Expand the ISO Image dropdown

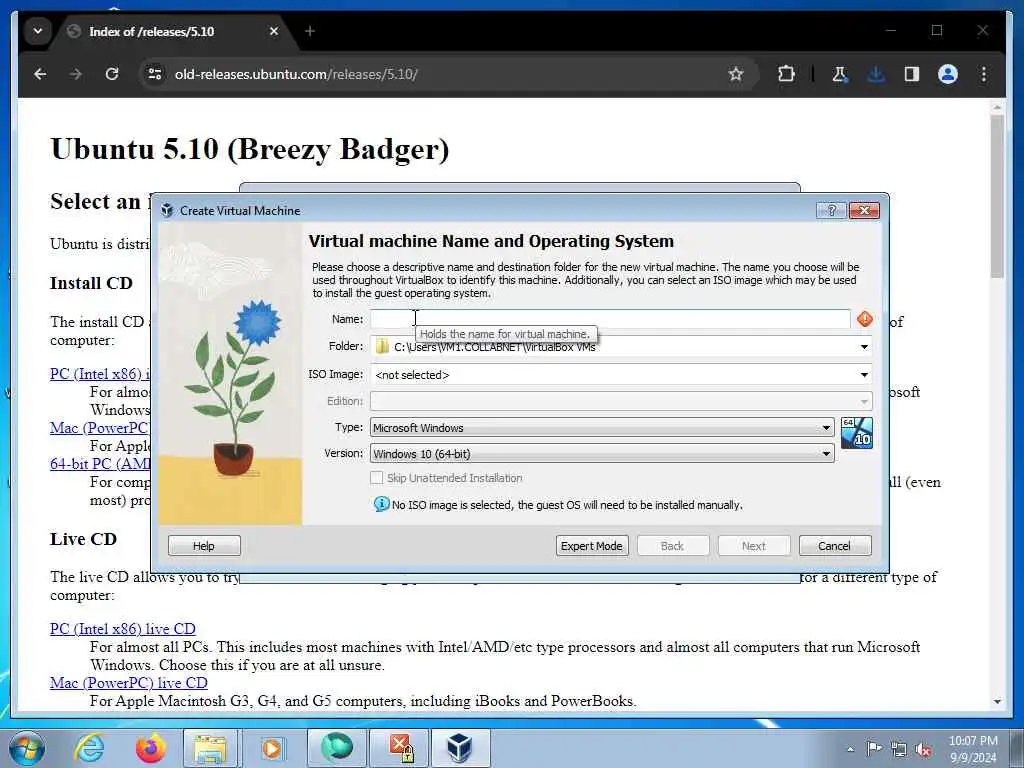(864, 375)
